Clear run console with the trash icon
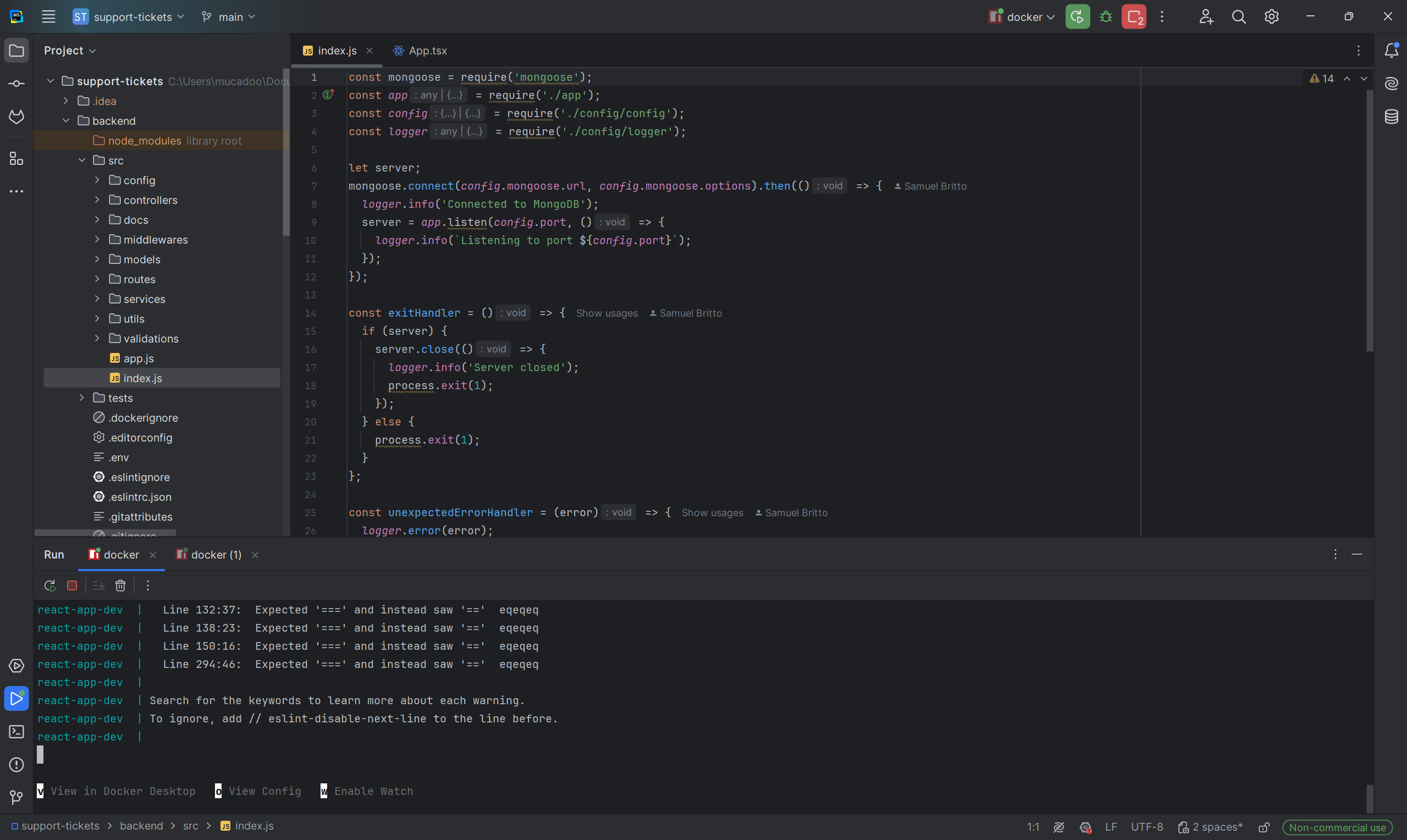Viewport: 1407px width, 840px height. tap(120, 585)
